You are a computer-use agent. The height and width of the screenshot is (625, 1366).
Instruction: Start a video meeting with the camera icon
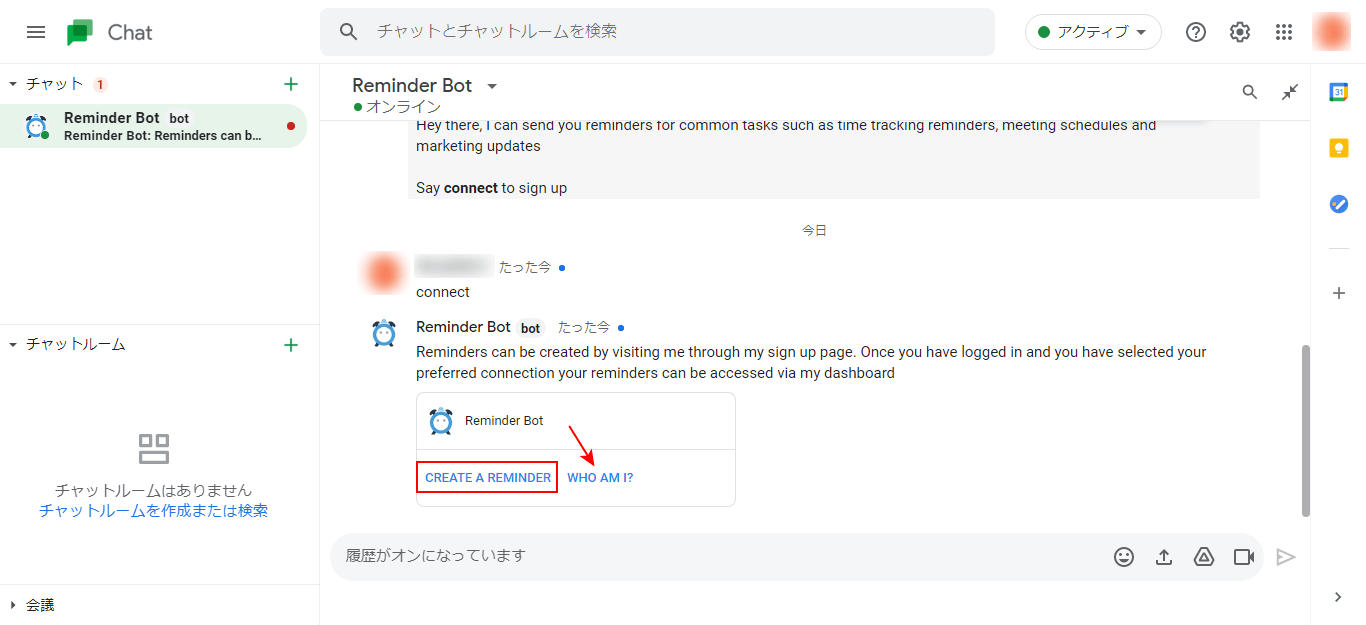pos(1243,557)
